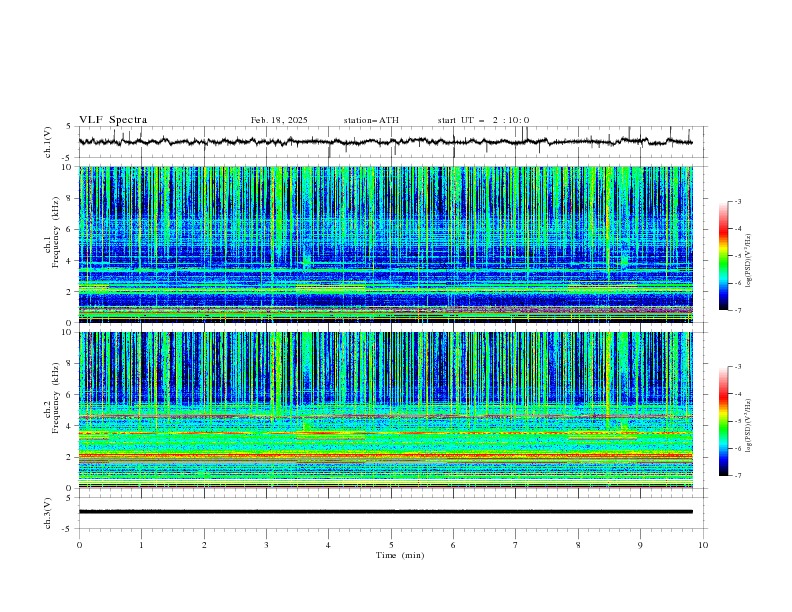Click the '-7' value on ch.2 colorbar
This screenshot has height=612, width=792.
click(737, 476)
